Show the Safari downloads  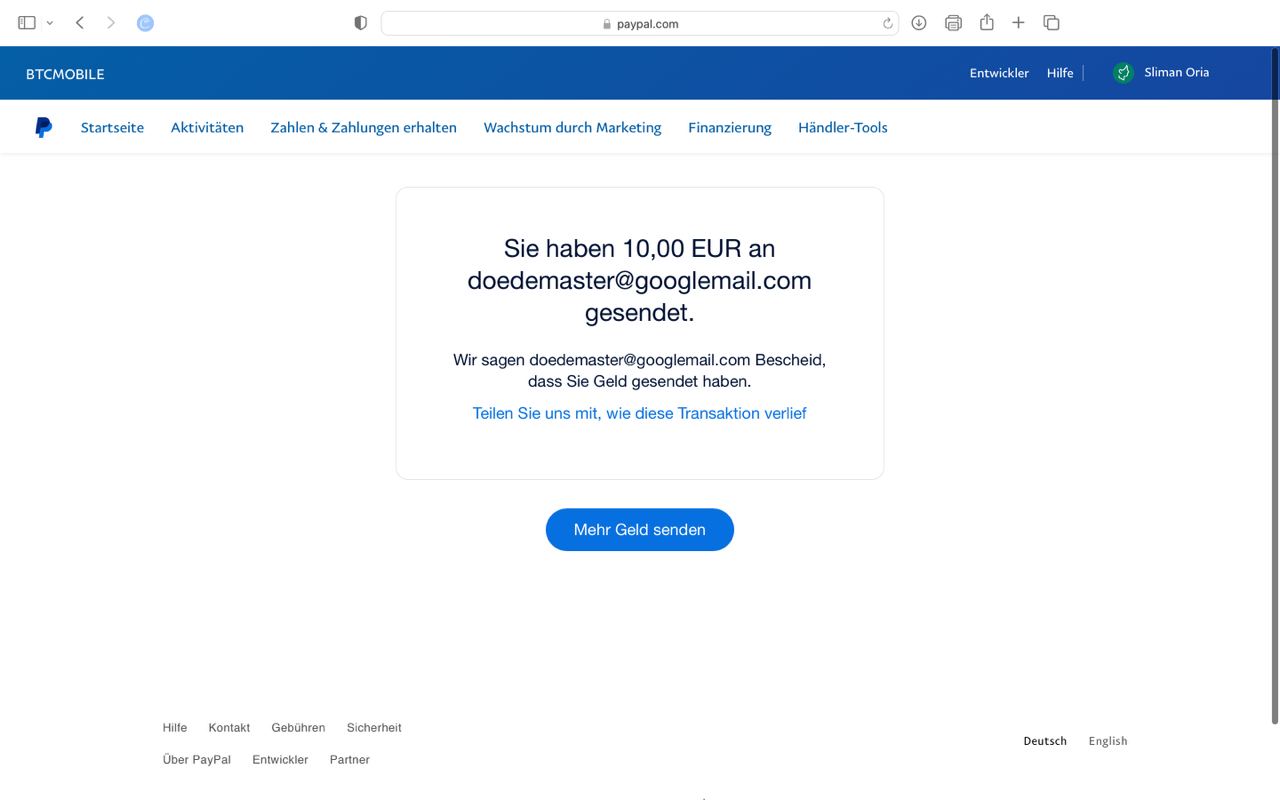pyautogui.click(x=919, y=23)
